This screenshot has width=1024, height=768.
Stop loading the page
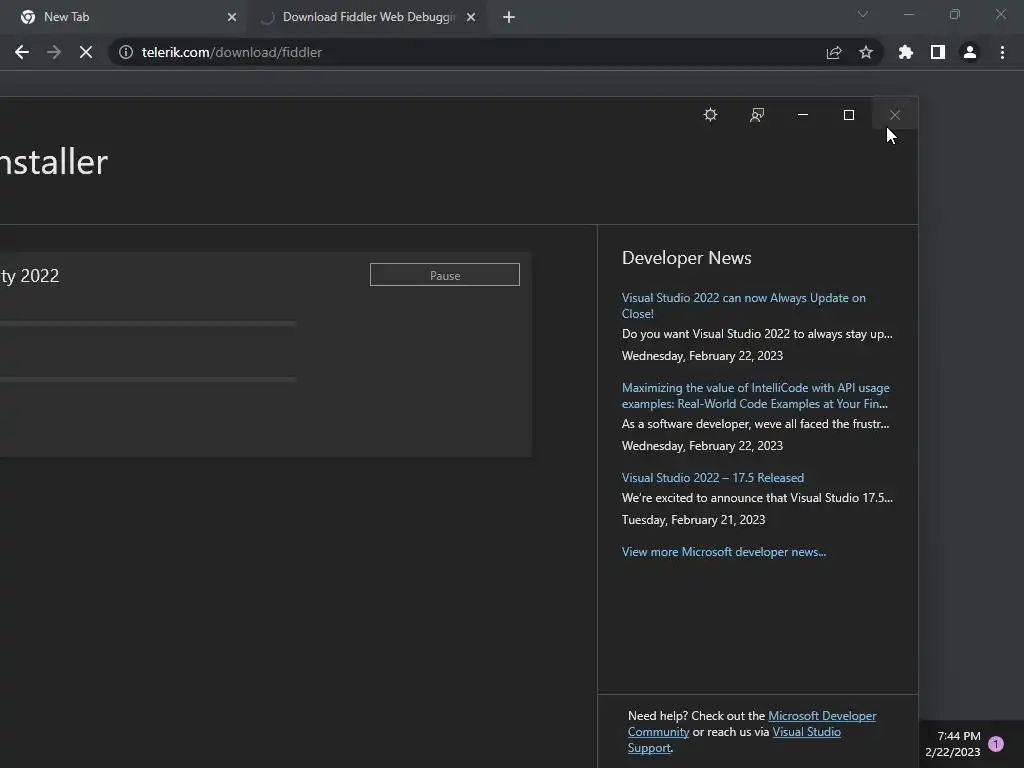[x=86, y=52]
